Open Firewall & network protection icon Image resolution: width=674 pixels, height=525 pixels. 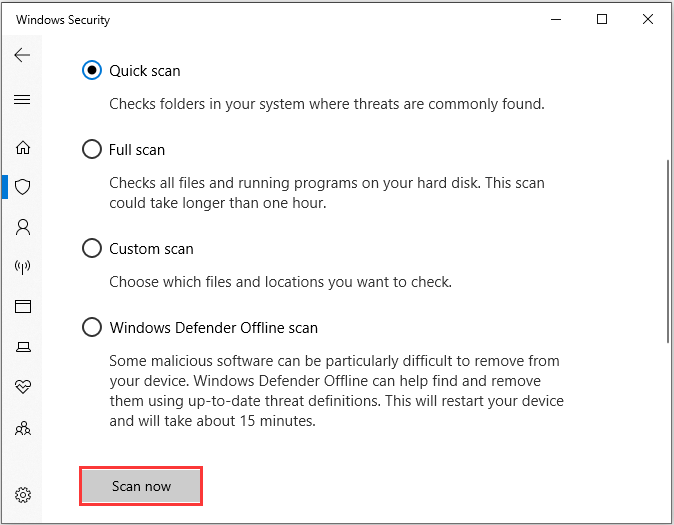pos(22,267)
